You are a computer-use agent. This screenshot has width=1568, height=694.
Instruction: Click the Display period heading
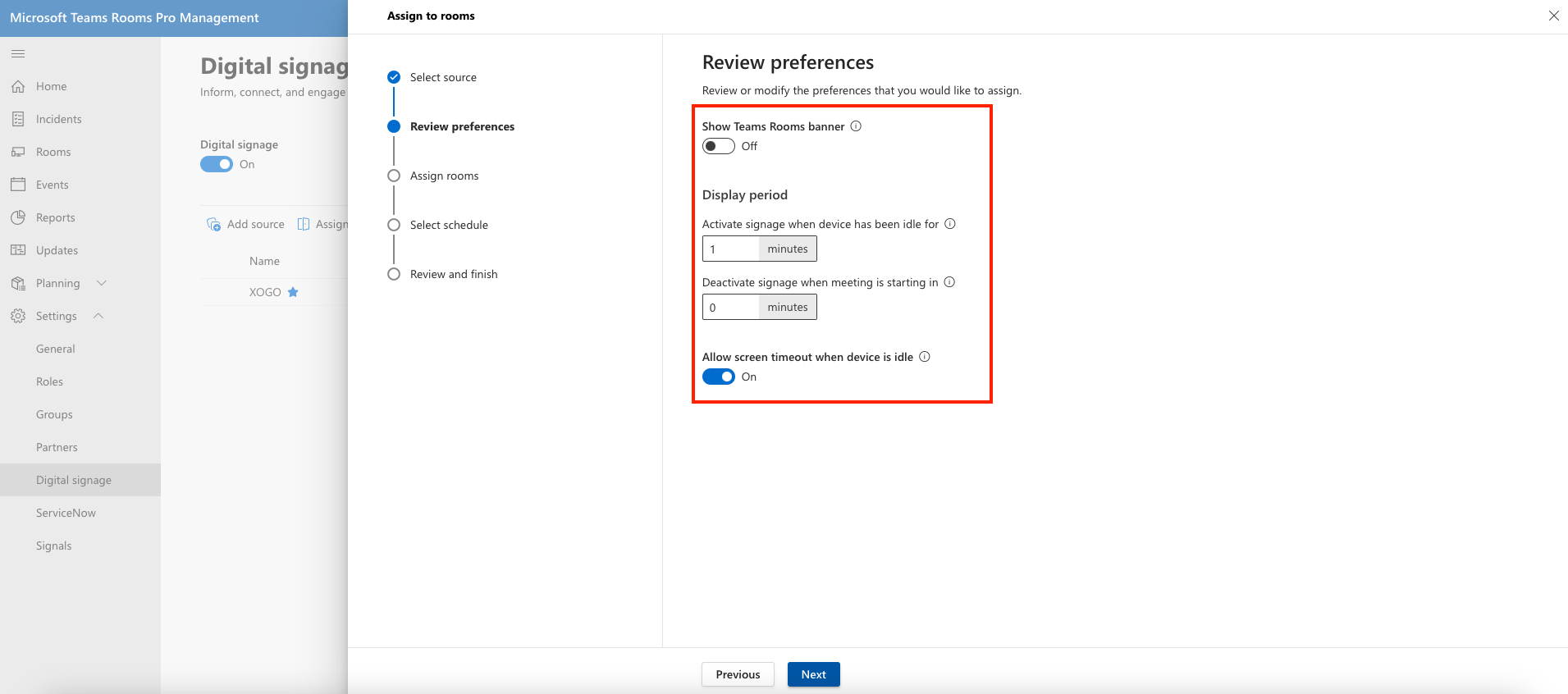click(745, 194)
